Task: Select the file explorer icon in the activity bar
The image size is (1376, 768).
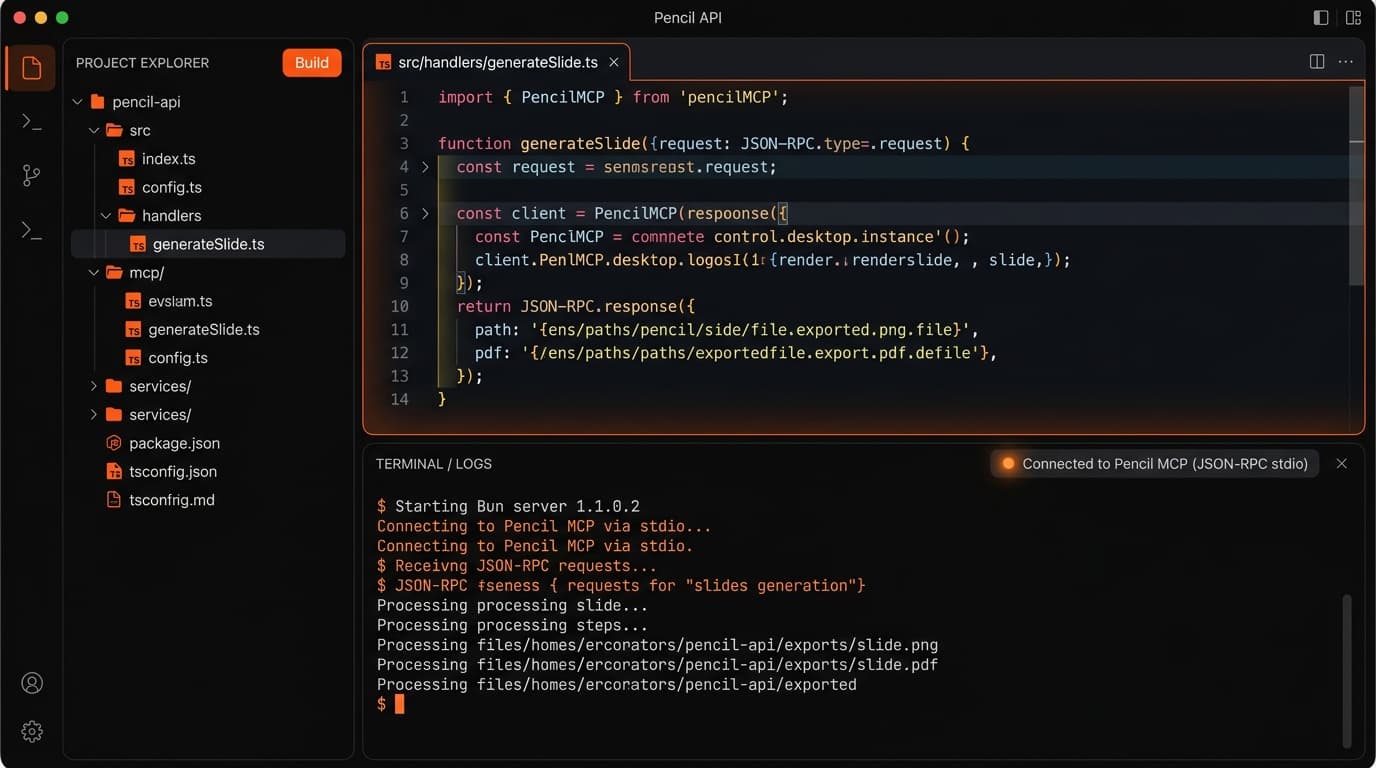Action: (x=30, y=68)
